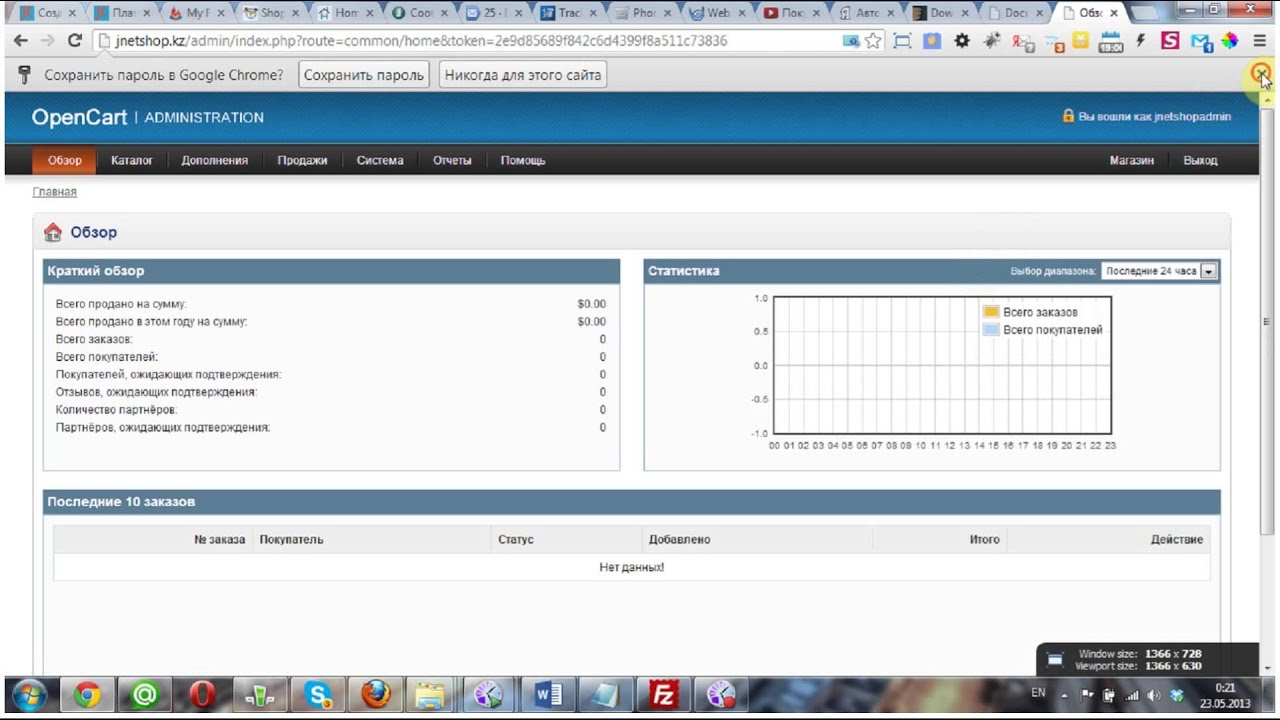The image size is (1280, 720).
Task: Click the Сохранить пароль button
Action: [x=364, y=75]
